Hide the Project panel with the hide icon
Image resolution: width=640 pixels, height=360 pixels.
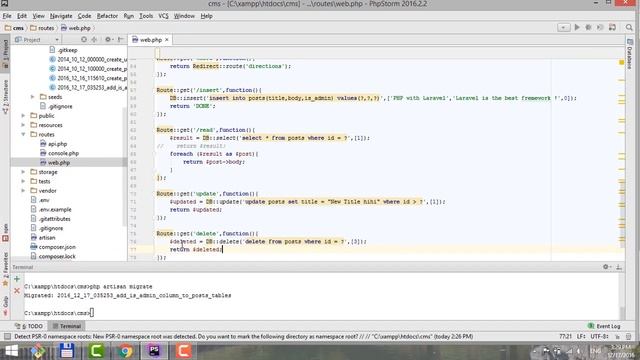[120, 40]
